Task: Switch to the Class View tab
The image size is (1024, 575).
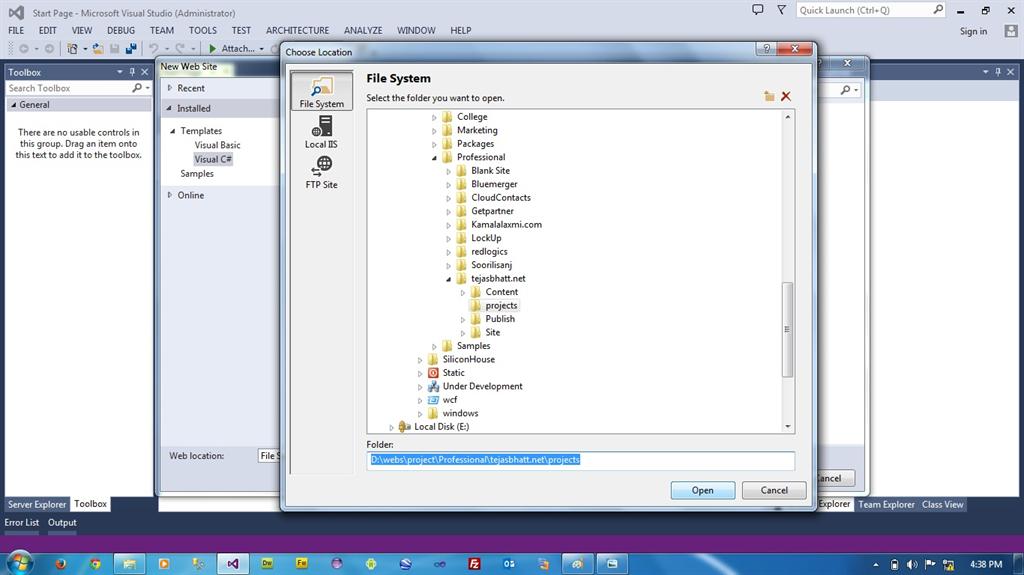Action: (x=942, y=504)
